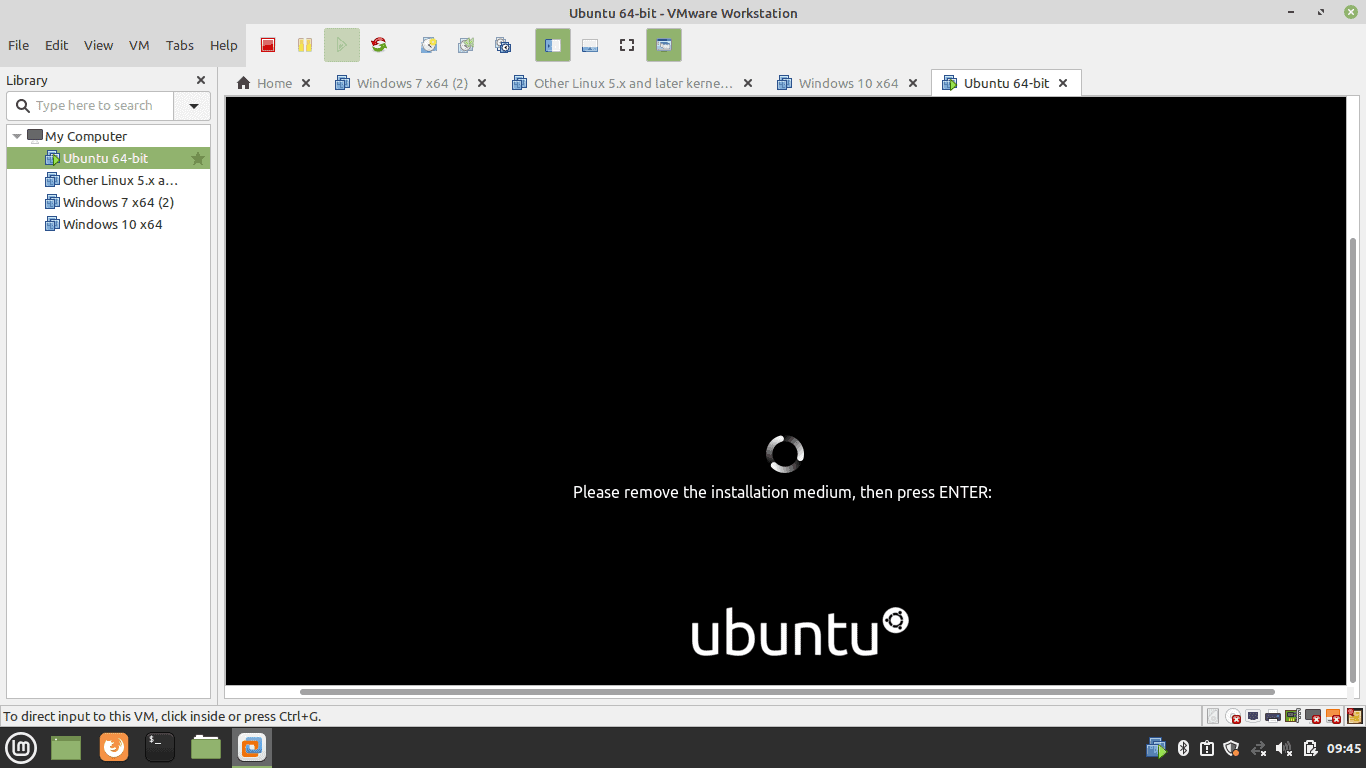Viewport: 1366px width, 768px height.
Task: Click the sound card status icon
Action: pyautogui.click(x=1293, y=716)
